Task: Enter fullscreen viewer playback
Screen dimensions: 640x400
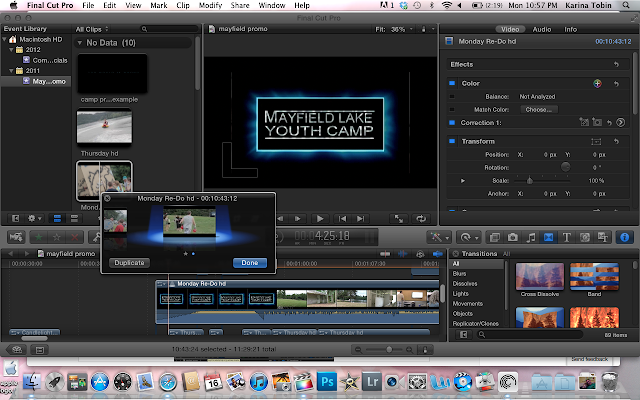Action: pyautogui.click(x=399, y=219)
